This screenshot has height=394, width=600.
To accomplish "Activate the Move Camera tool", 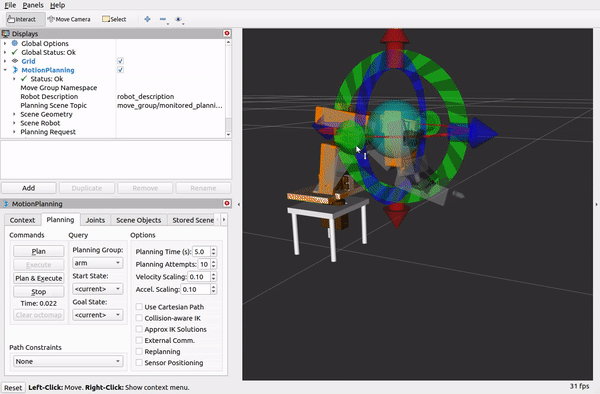I will click(x=69, y=19).
